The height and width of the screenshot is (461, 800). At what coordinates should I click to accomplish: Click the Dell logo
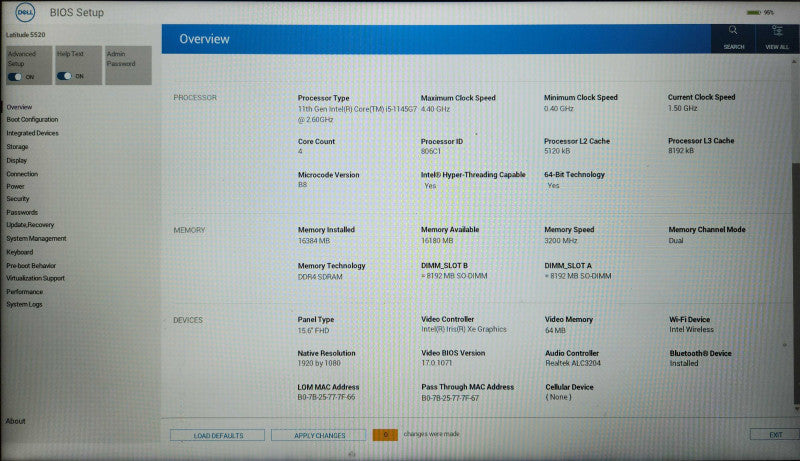pyautogui.click(x=25, y=12)
